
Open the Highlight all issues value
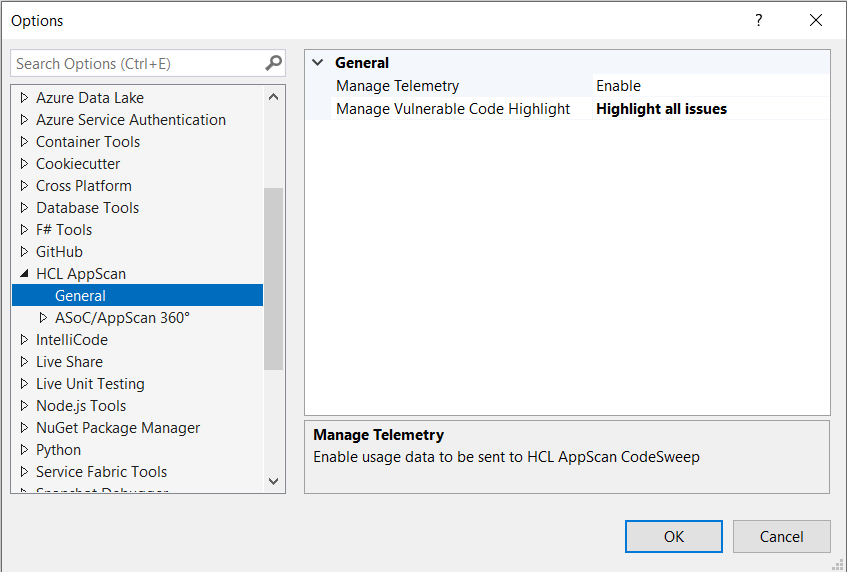711,109
